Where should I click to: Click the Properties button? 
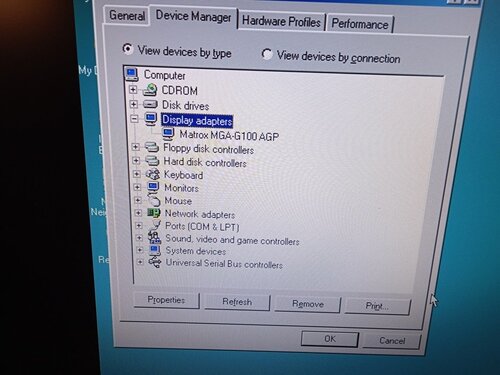coord(166,300)
